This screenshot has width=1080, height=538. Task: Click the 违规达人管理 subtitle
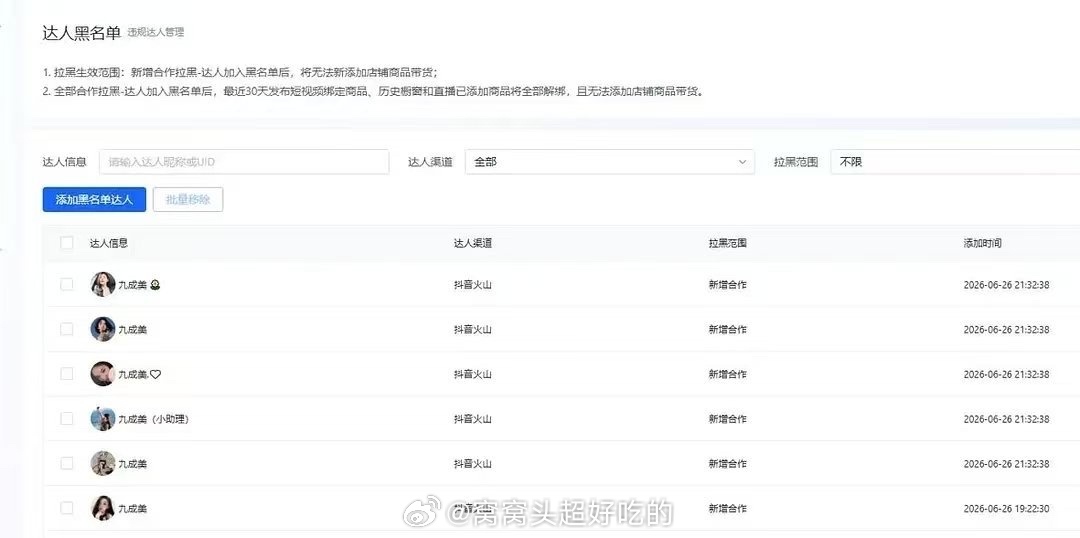click(x=156, y=32)
